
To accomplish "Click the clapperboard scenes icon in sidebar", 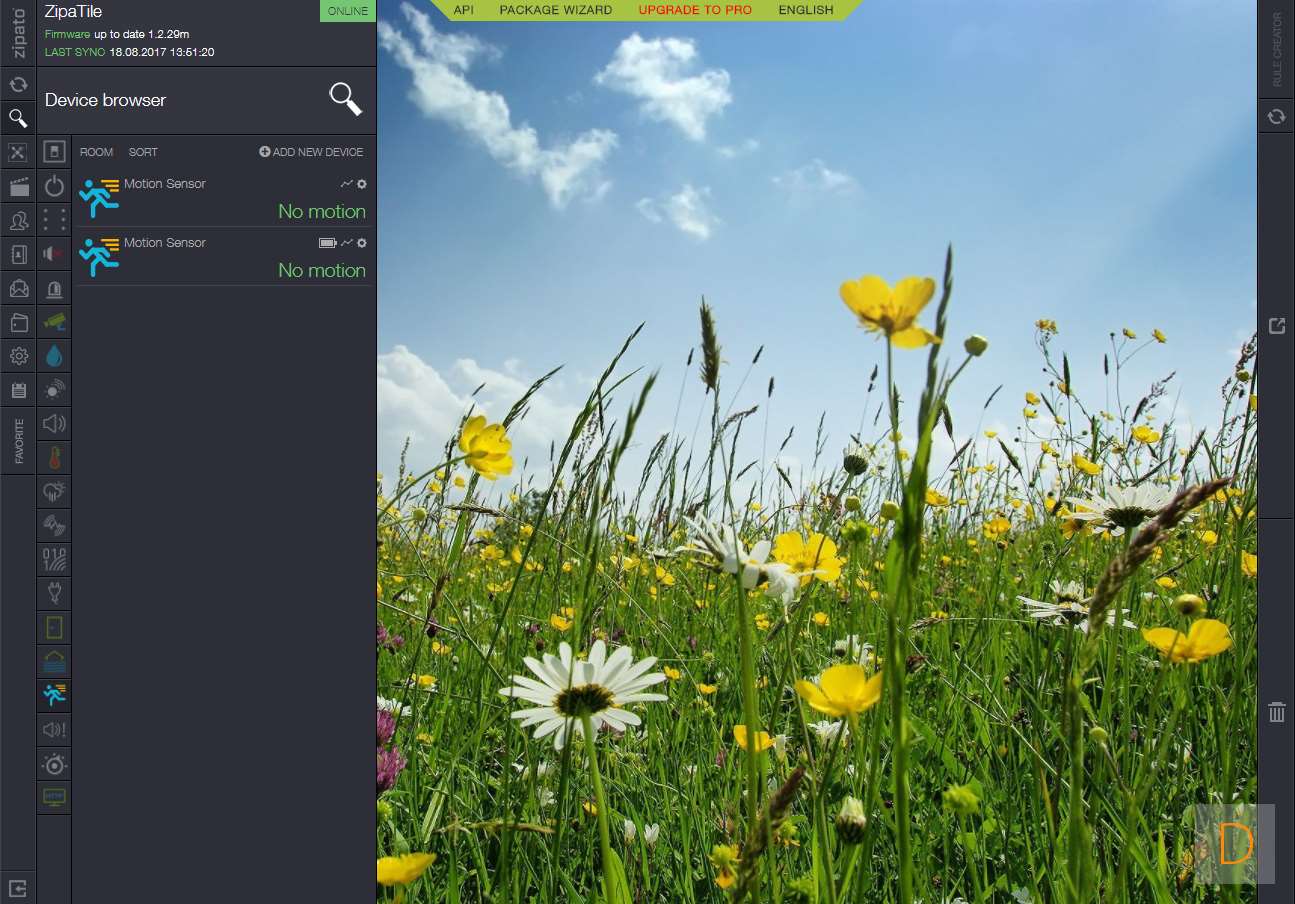I will click(18, 186).
